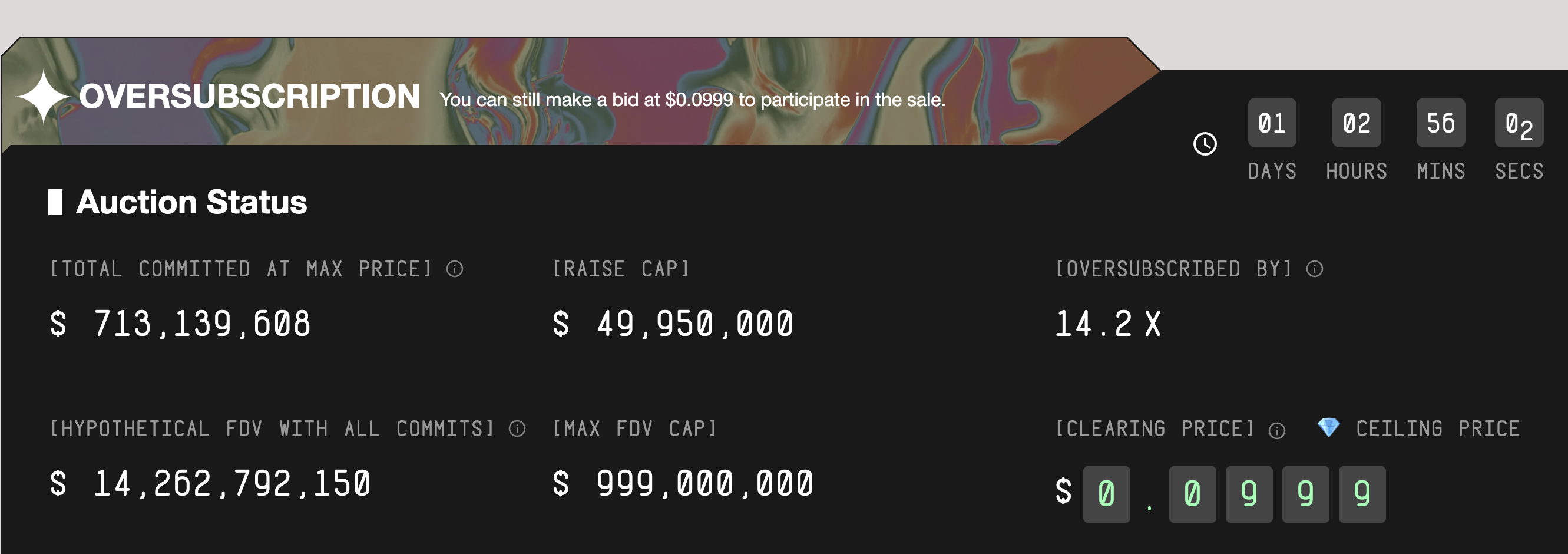This screenshot has height=554, width=1568.
Task: Click the white star icon beside Oversubscription
Action: click(42, 97)
